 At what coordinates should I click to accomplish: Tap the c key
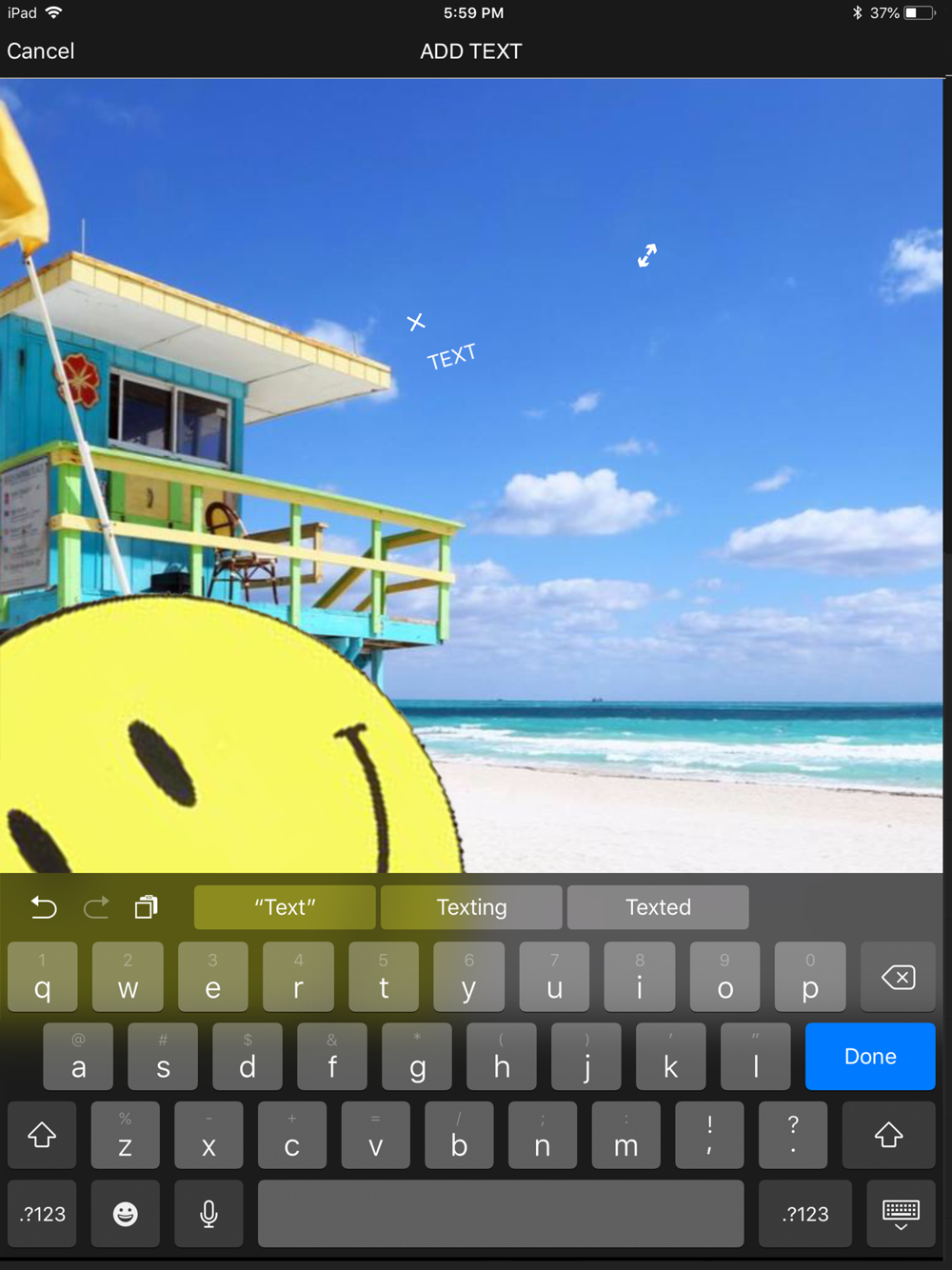(x=292, y=1135)
